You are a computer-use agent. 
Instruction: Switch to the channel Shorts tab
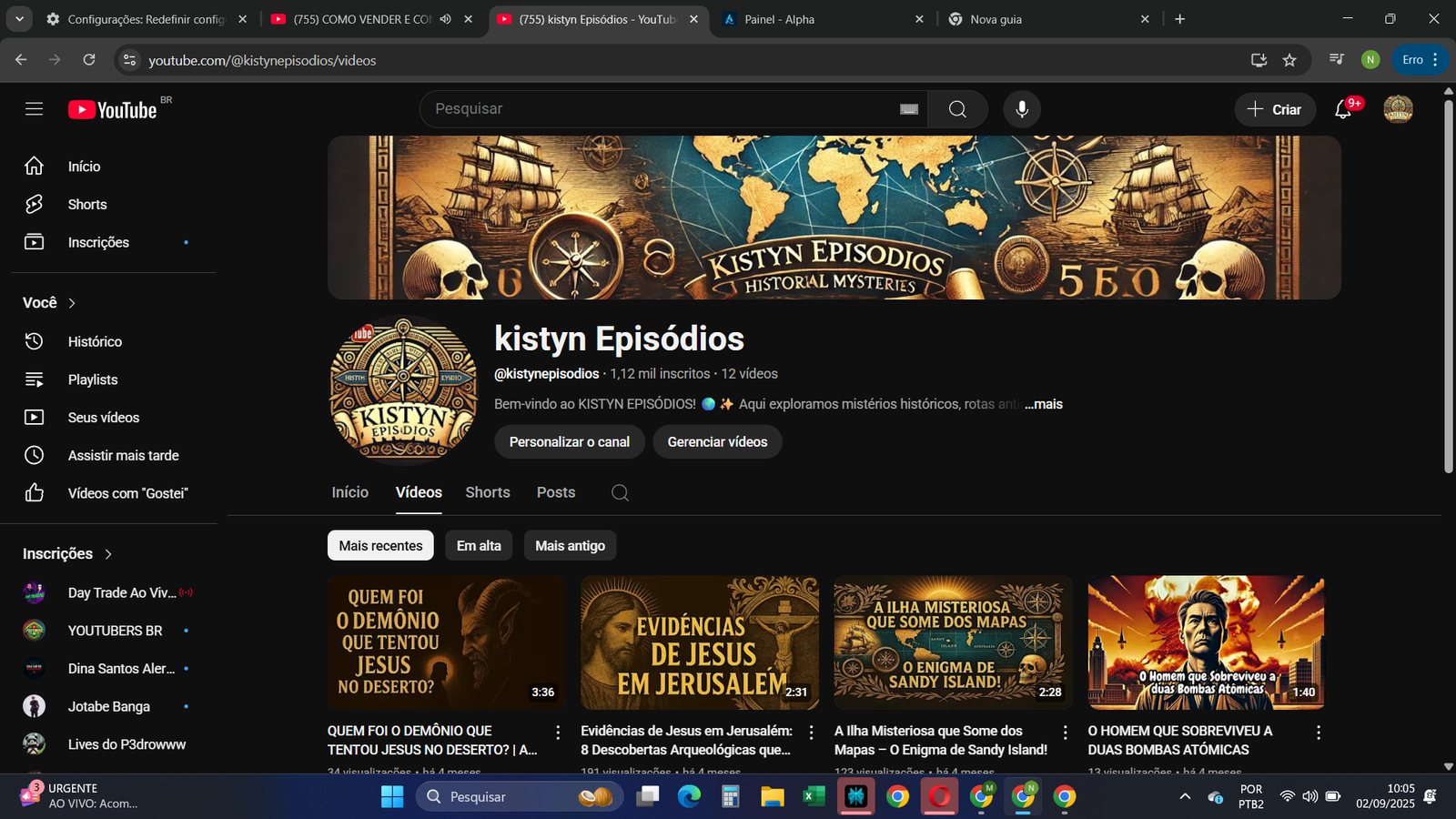488,492
